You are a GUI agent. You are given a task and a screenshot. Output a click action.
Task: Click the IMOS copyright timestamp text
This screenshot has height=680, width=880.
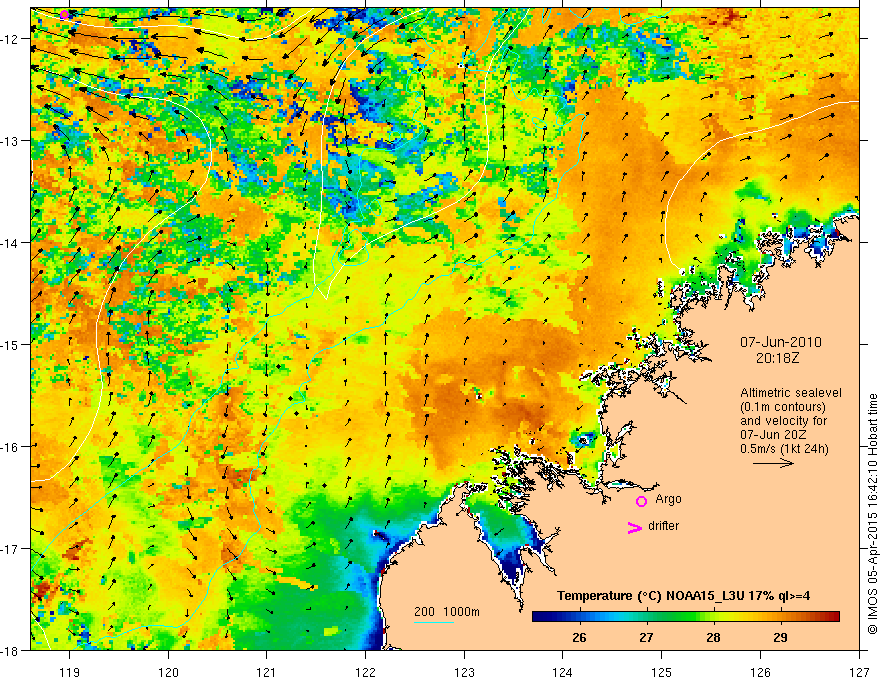872,514
